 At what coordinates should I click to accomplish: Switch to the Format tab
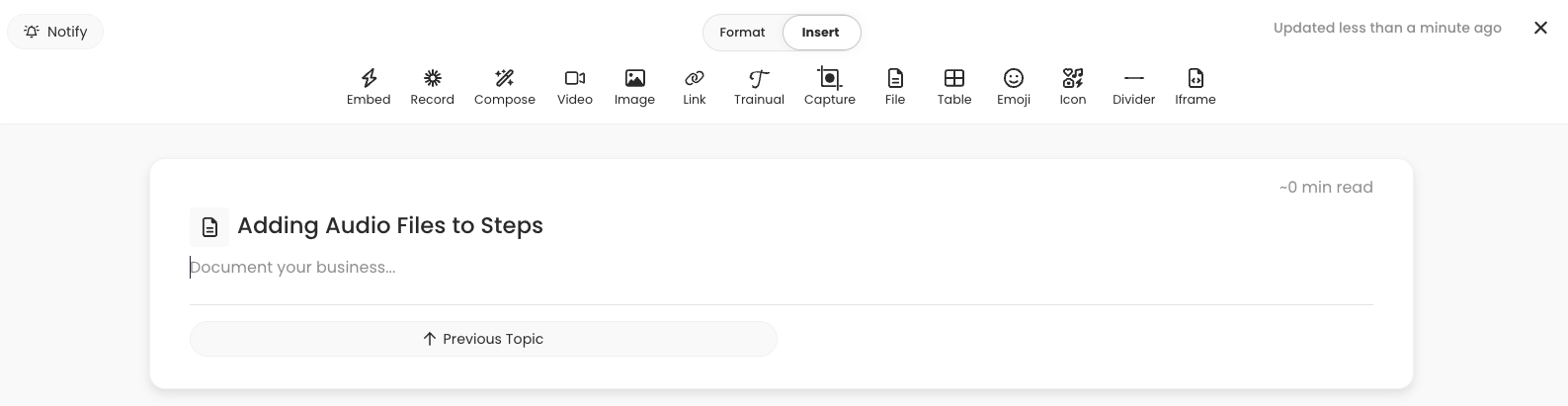[742, 33]
